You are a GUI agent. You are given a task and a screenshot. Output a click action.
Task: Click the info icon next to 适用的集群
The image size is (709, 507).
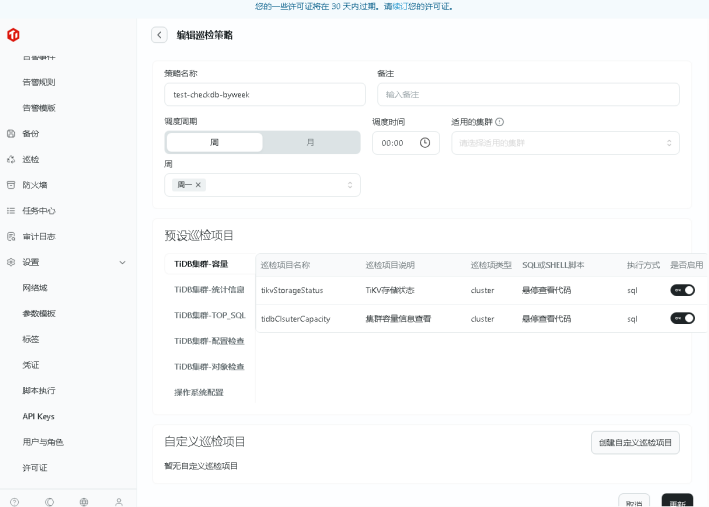point(499,122)
